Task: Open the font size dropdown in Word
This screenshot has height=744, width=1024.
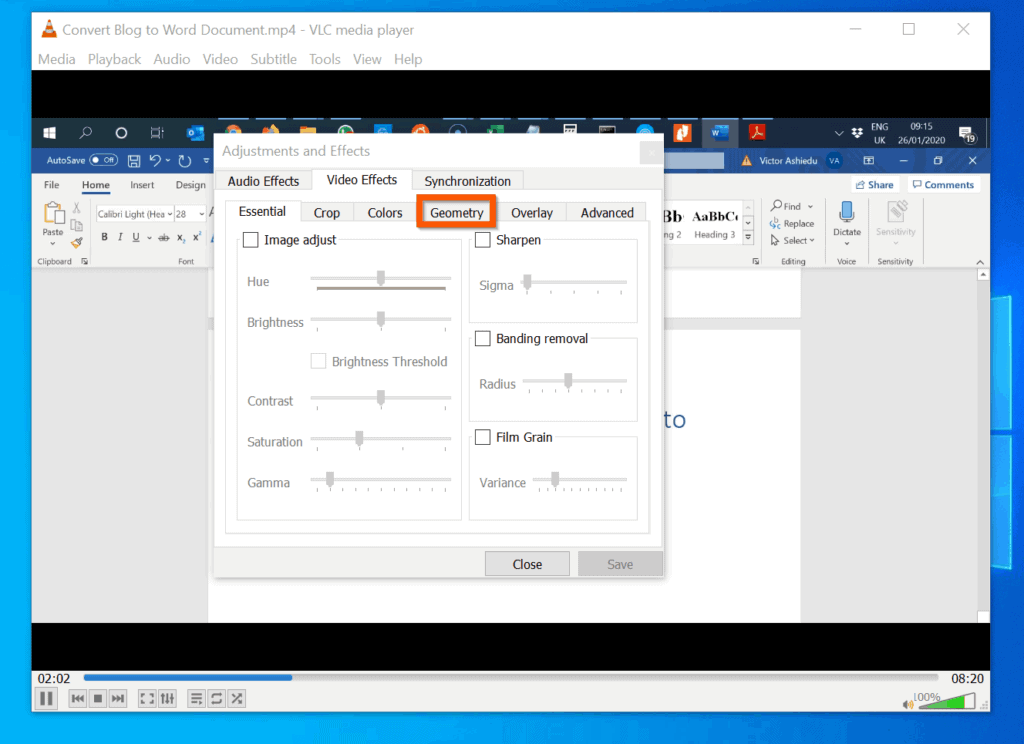Action: (x=203, y=213)
